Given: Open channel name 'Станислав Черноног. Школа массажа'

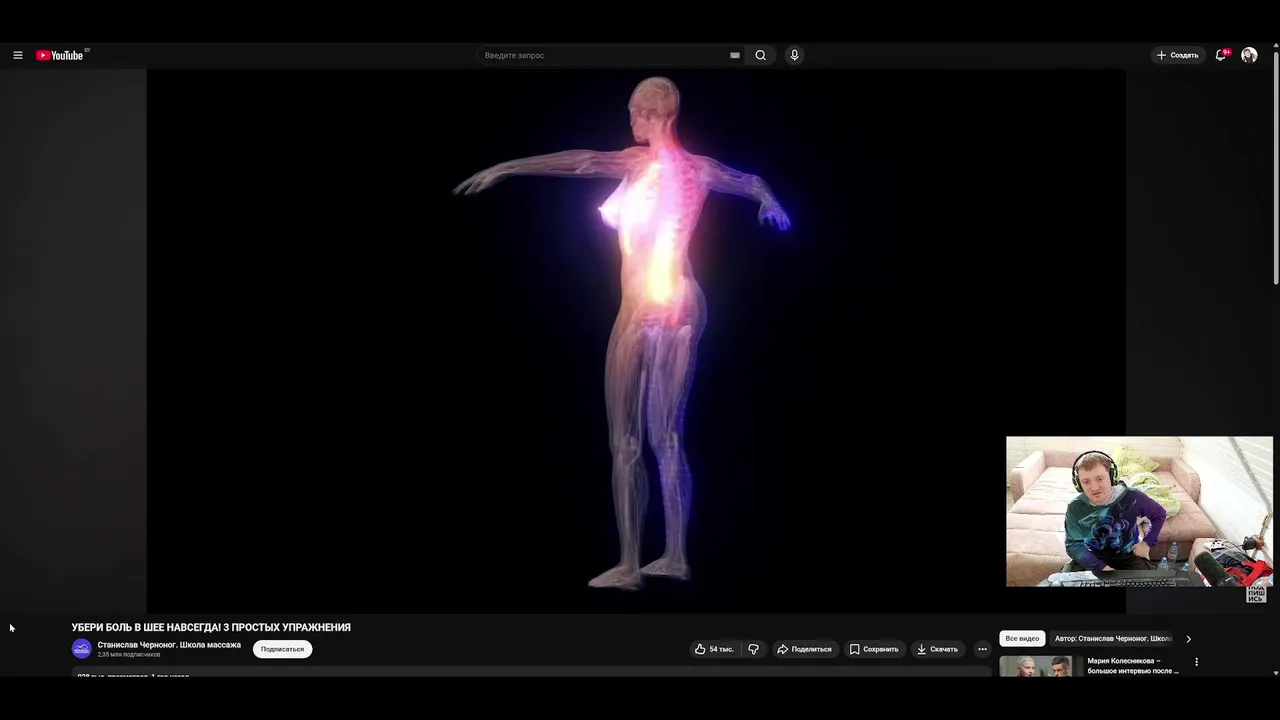Looking at the screenshot, I should point(169,645).
